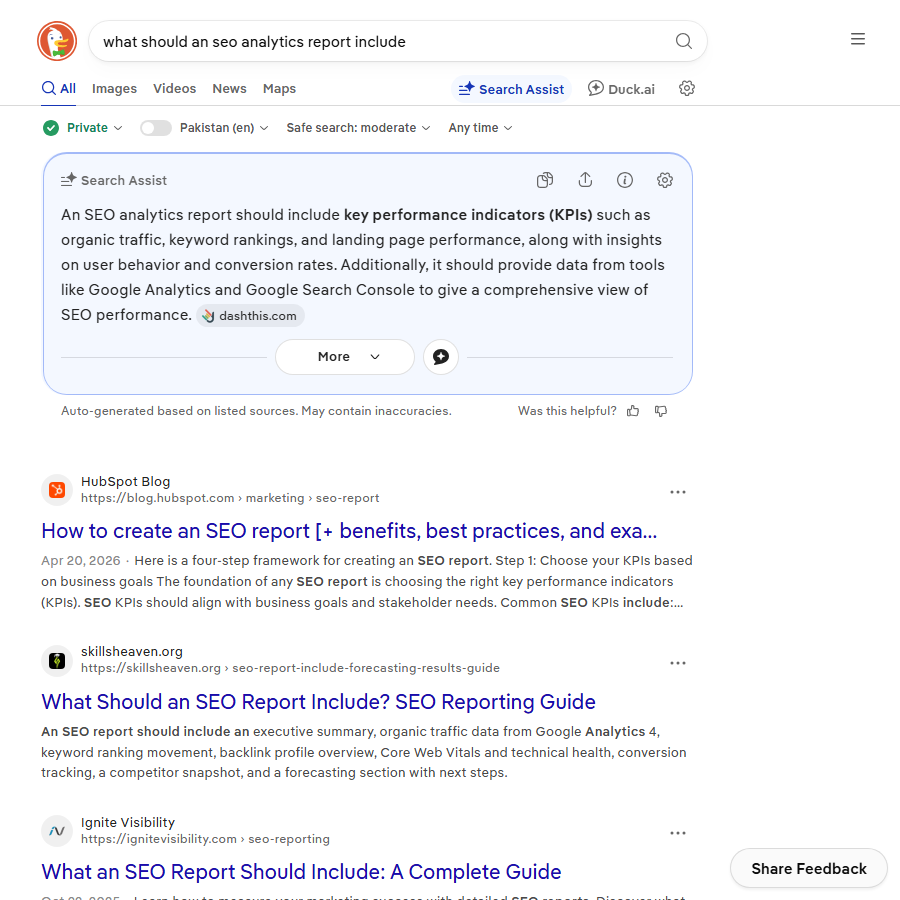This screenshot has height=900, width=900.
Task: Switch to the Videos tab
Action: pos(174,88)
